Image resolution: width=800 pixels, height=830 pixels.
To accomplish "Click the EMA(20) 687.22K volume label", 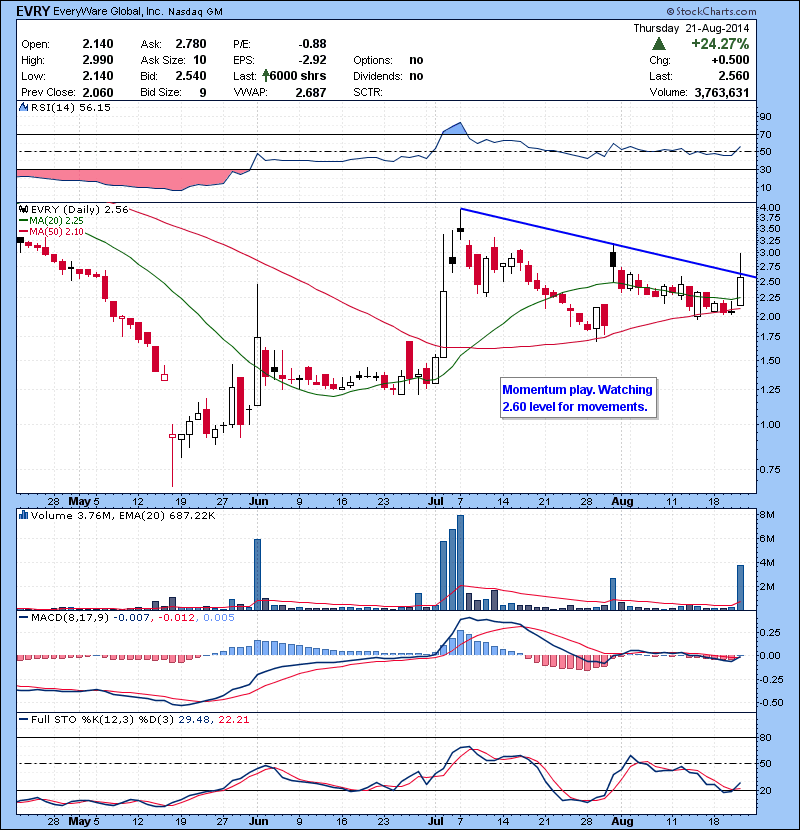I will pos(166,516).
